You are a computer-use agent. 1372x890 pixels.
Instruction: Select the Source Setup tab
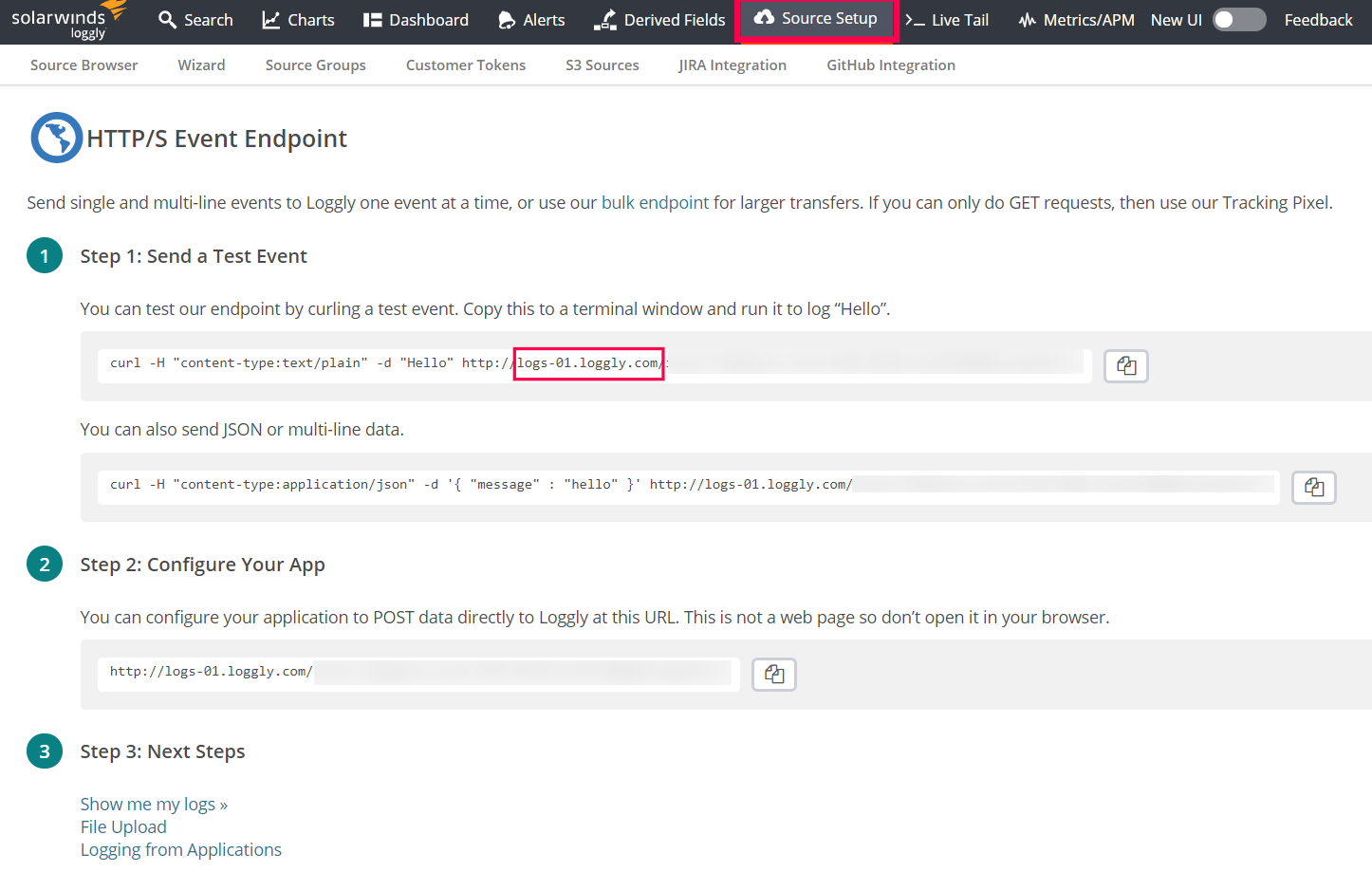(816, 19)
